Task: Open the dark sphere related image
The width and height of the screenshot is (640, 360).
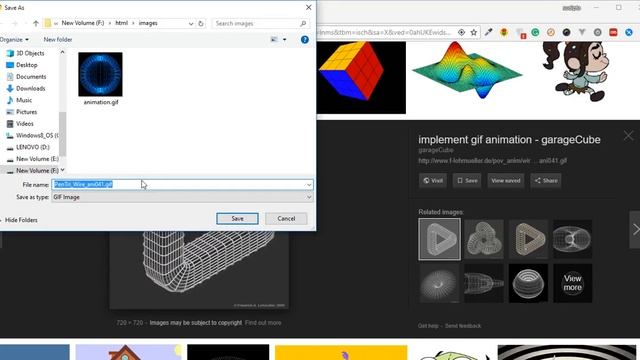Action: [x=528, y=283]
